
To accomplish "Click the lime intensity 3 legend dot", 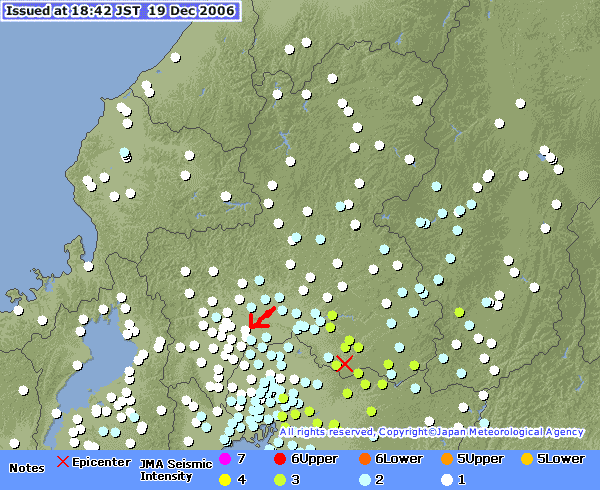I will (280, 480).
